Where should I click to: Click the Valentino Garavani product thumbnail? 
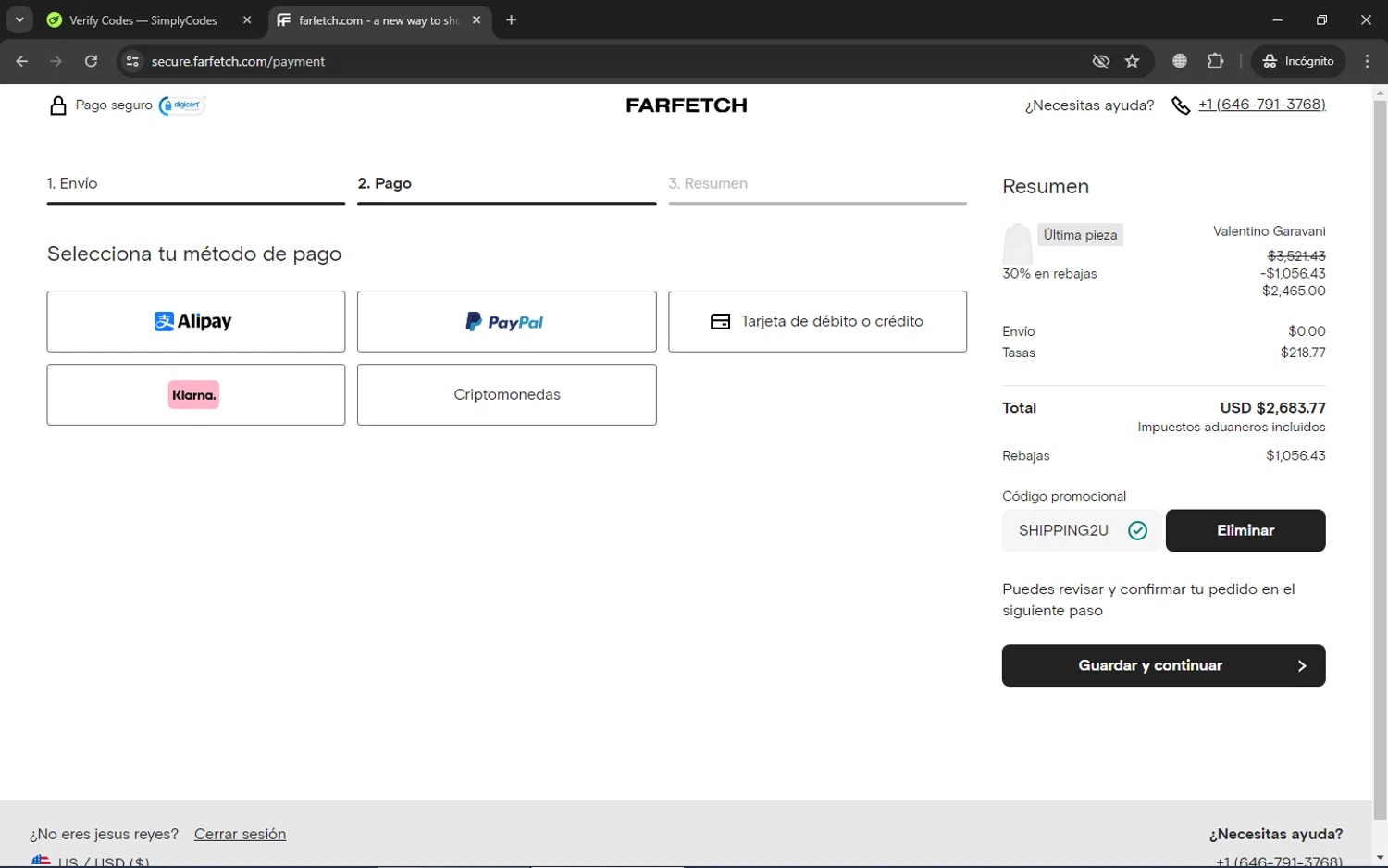1017,244
